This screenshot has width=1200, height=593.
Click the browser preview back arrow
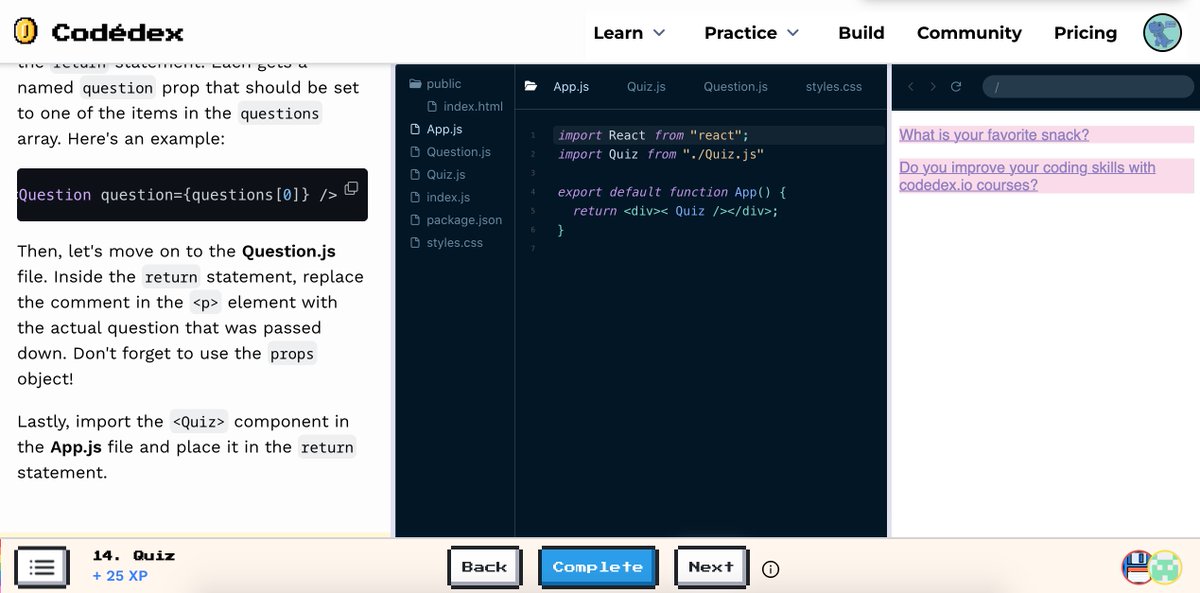[910, 87]
